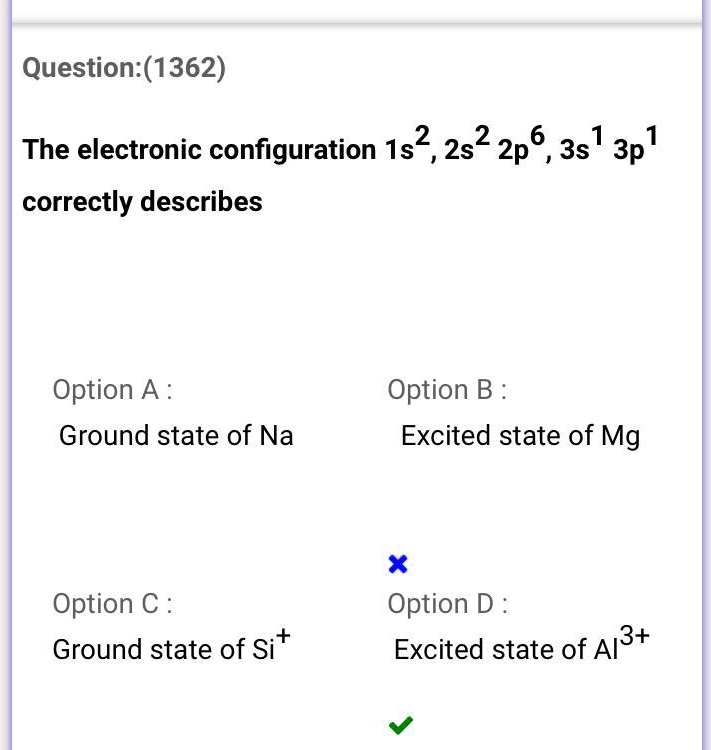Screen dimensions: 711x750
Task: Click the 'Question:(1362)' header
Action: [124, 68]
